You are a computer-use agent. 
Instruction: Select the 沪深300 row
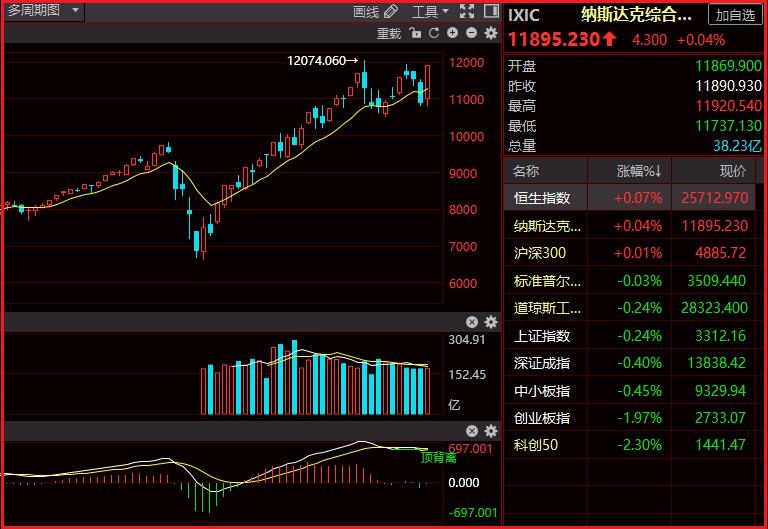(630, 253)
